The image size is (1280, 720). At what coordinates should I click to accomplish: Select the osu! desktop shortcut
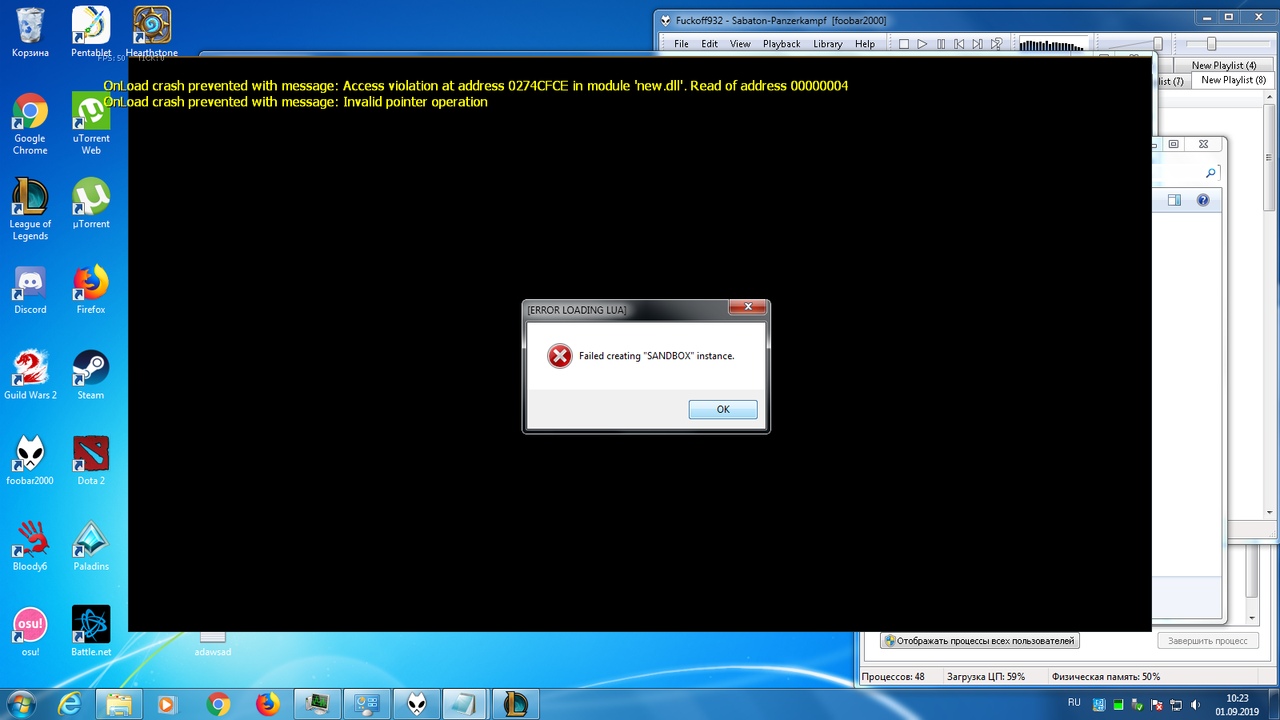[x=30, y=630]
